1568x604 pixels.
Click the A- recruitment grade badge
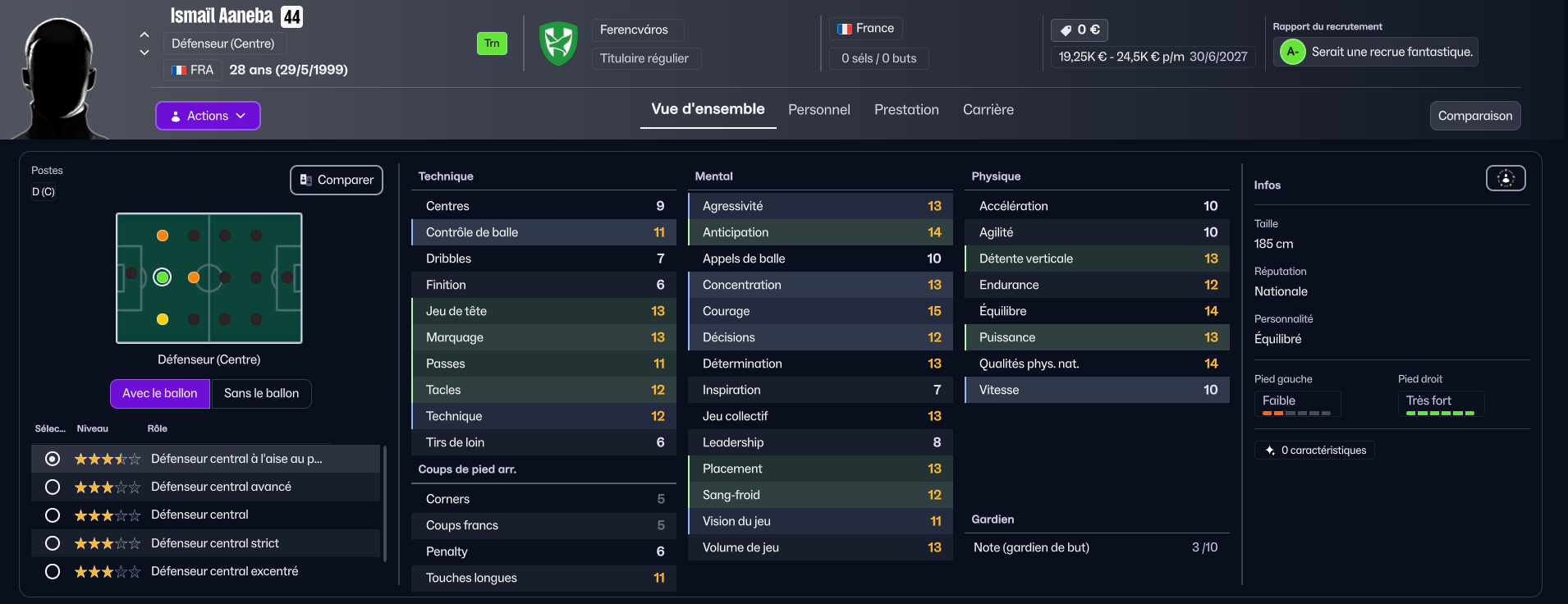[1292, 52]
